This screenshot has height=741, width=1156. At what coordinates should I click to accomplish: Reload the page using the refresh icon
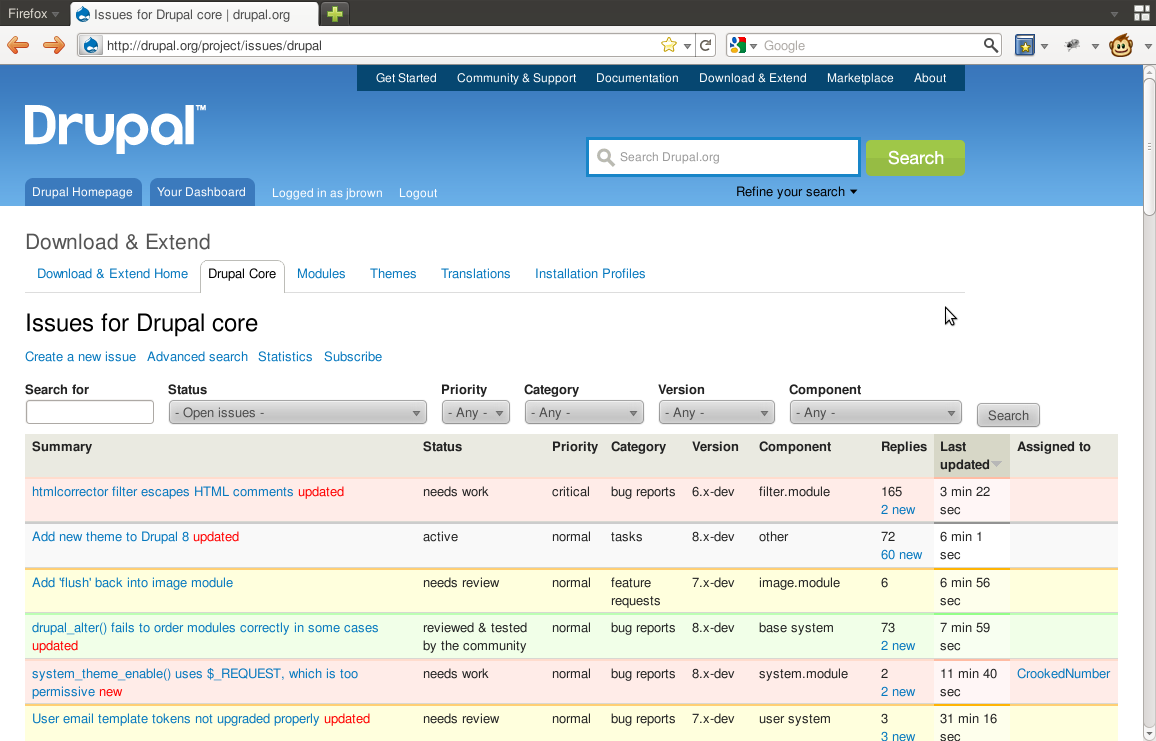(x=706, y=45)
